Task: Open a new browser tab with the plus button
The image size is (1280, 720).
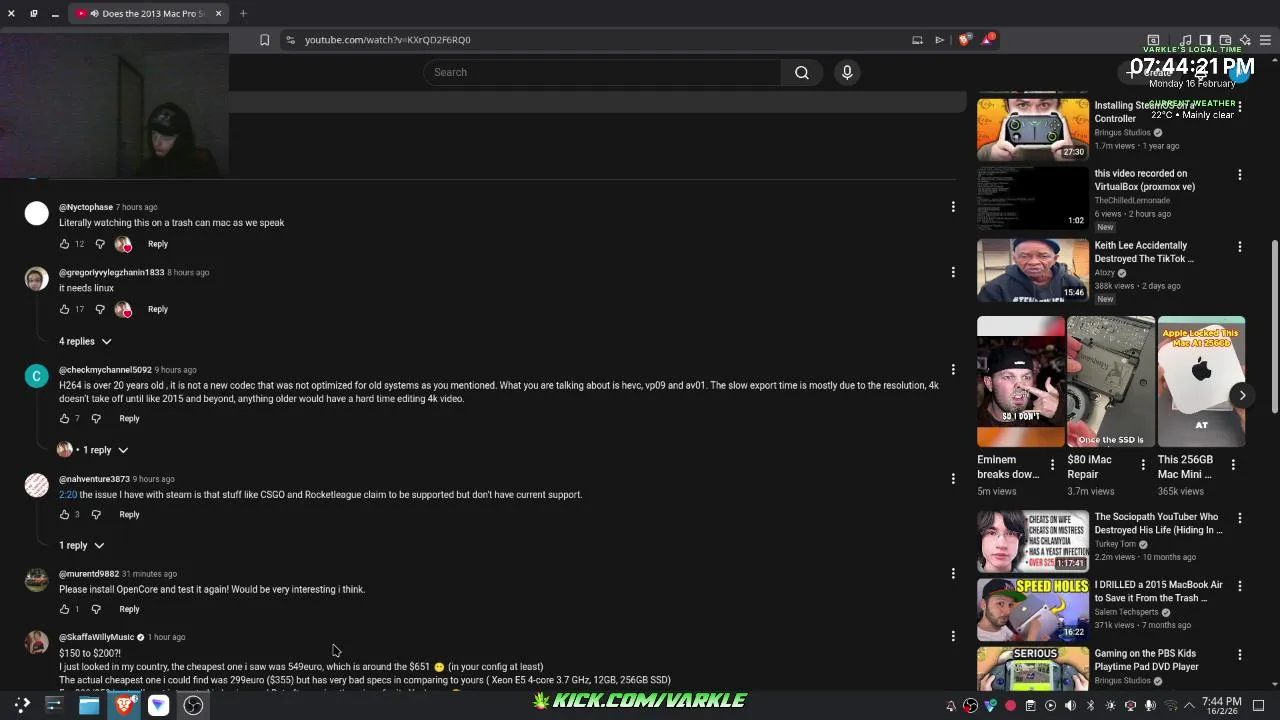Action: 243,13
